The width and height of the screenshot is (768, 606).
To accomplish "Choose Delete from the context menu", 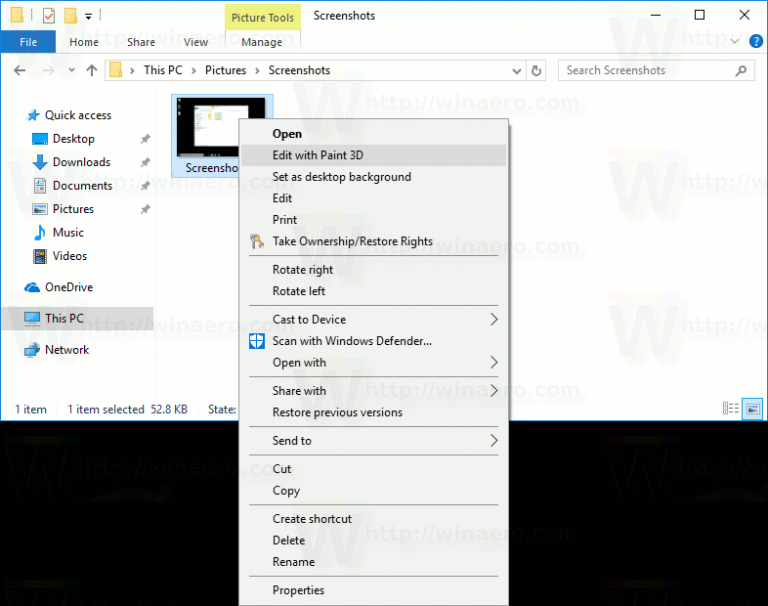I will pos(374,541).
